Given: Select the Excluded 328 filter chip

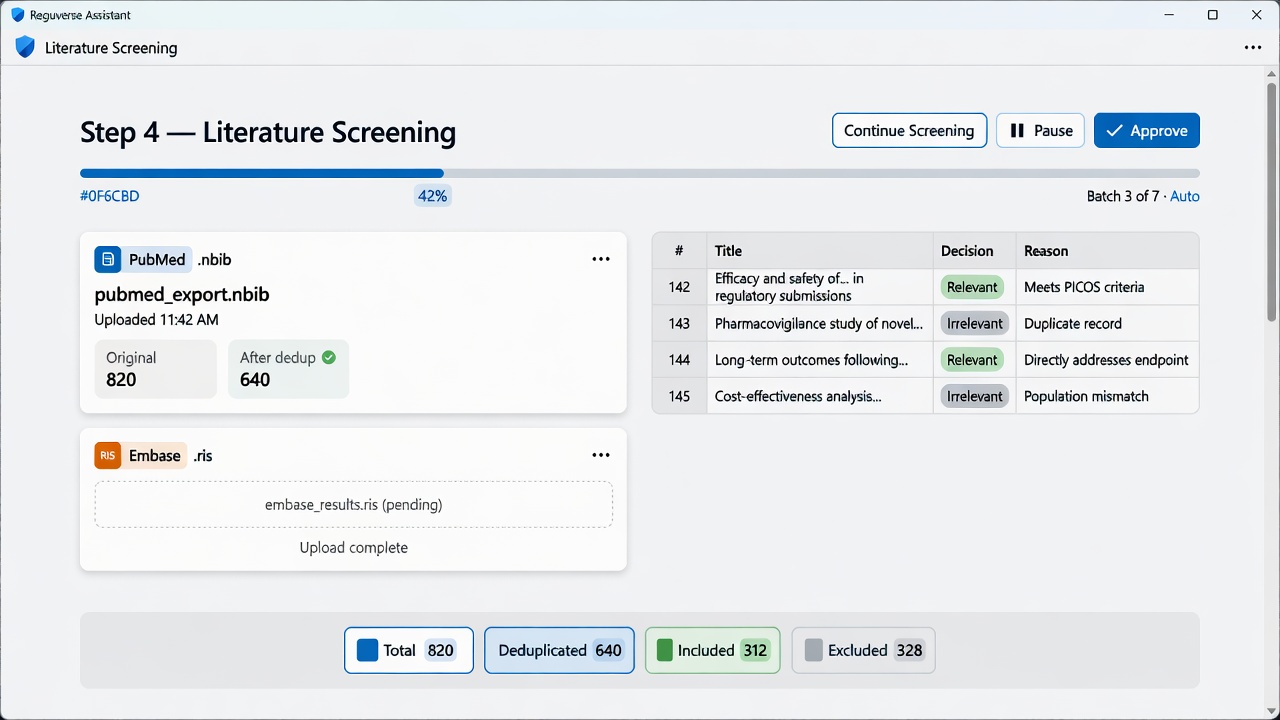Looking at the screenshot, I should coord(863,650).
